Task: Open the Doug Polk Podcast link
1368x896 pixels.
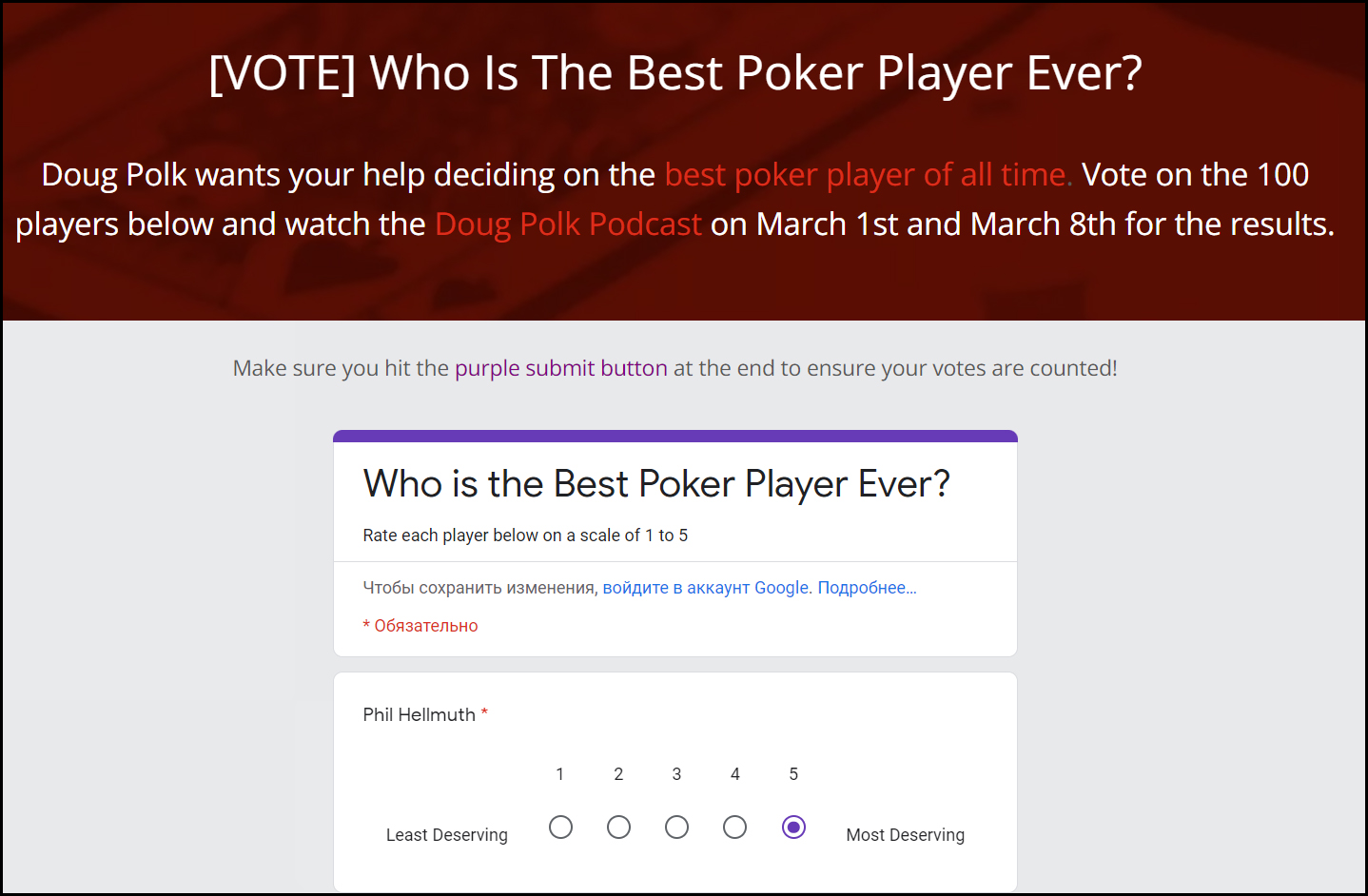Action: point(568,224)
